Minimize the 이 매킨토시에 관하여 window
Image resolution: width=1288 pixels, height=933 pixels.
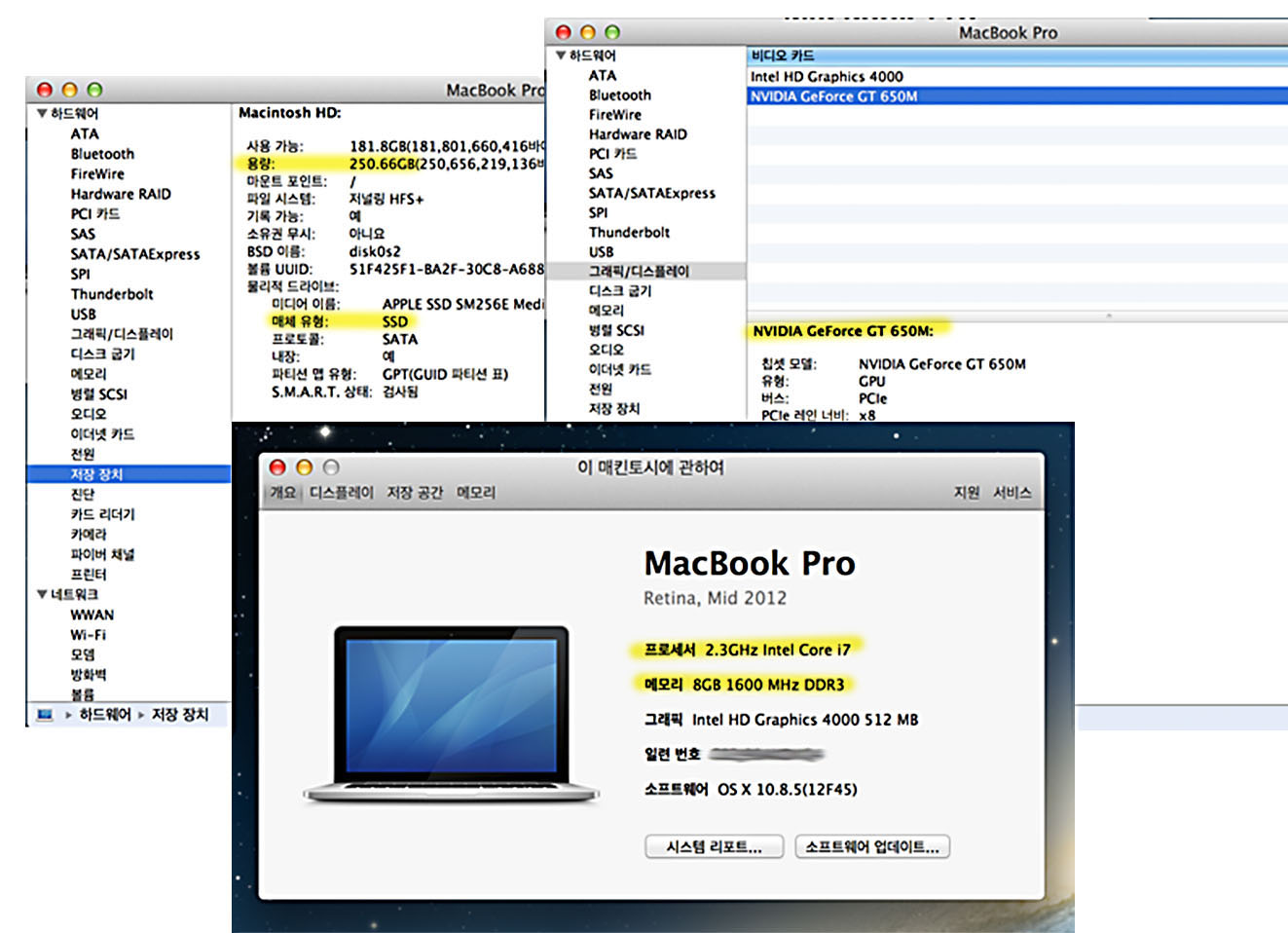[304, 467]
